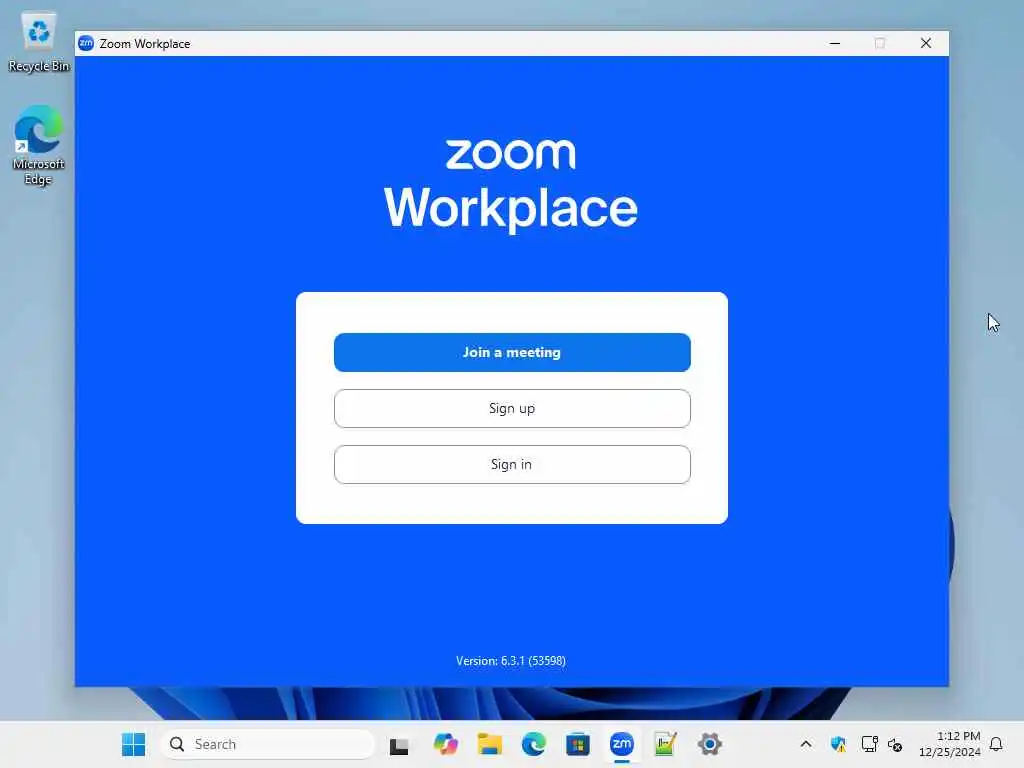1024x768 pixels.
Task: Open the chart notepad app in taskbar
Action: point(665,744)
